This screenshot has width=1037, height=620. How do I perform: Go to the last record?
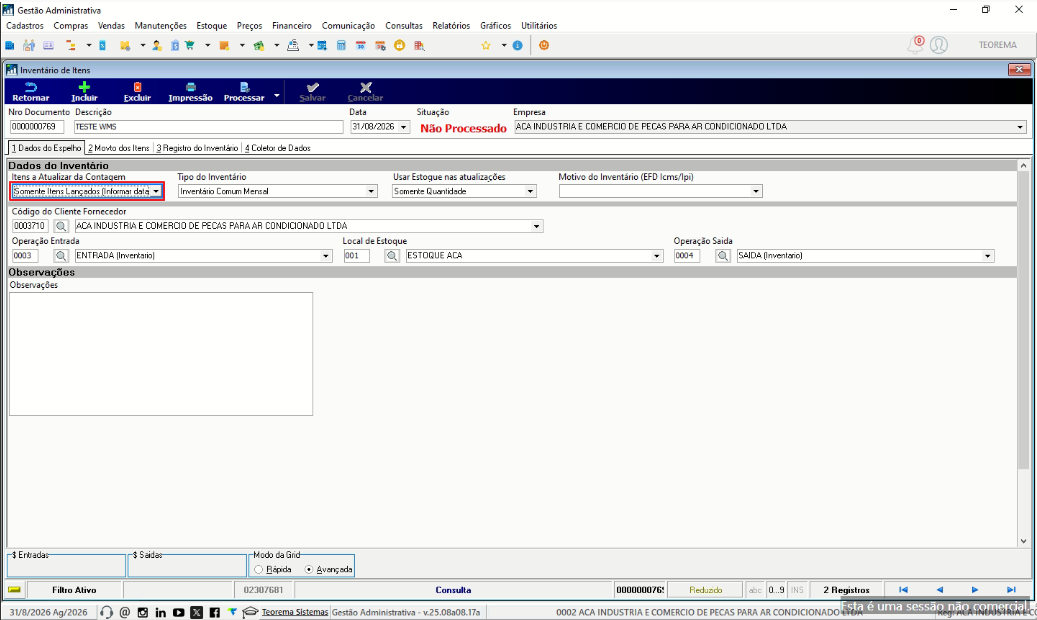[1011, 590]
